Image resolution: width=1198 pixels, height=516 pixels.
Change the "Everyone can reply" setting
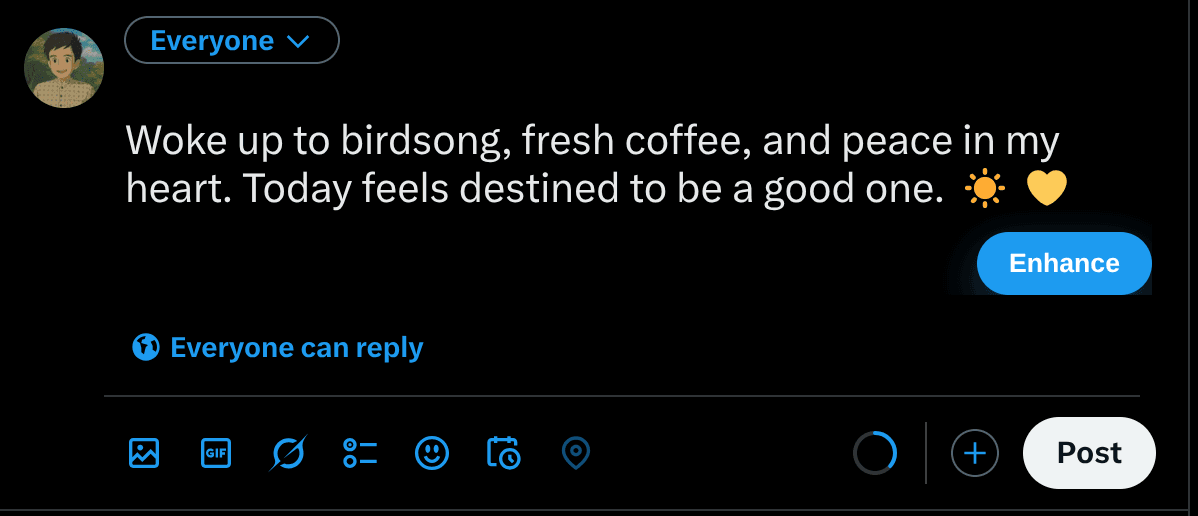[x=296, y=347]
